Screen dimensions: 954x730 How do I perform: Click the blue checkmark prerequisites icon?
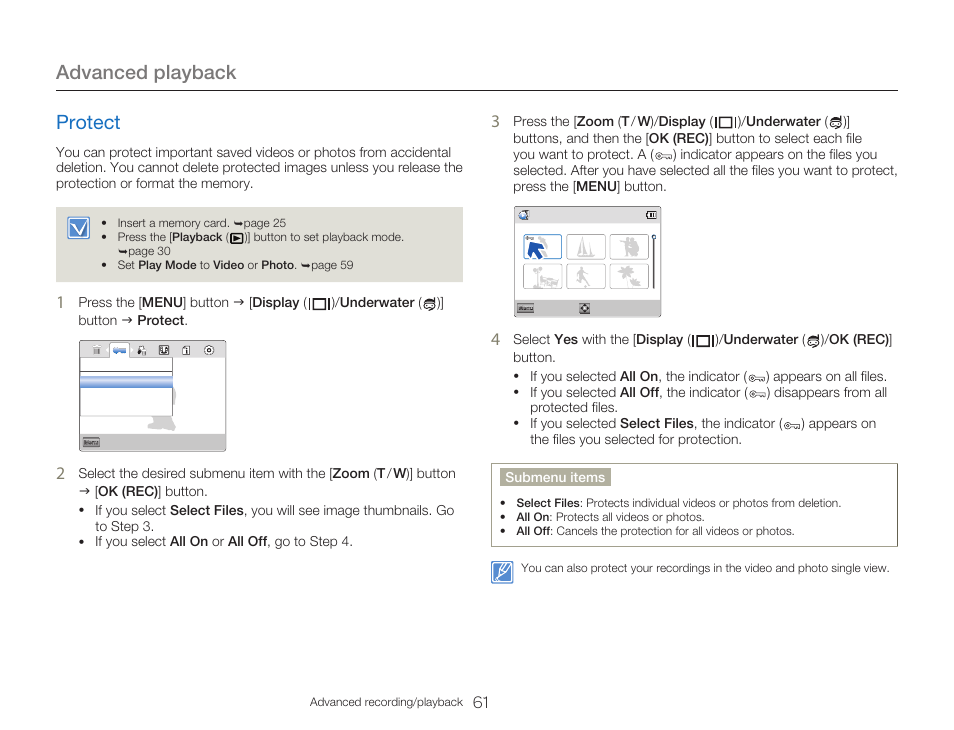click(78, 228)
